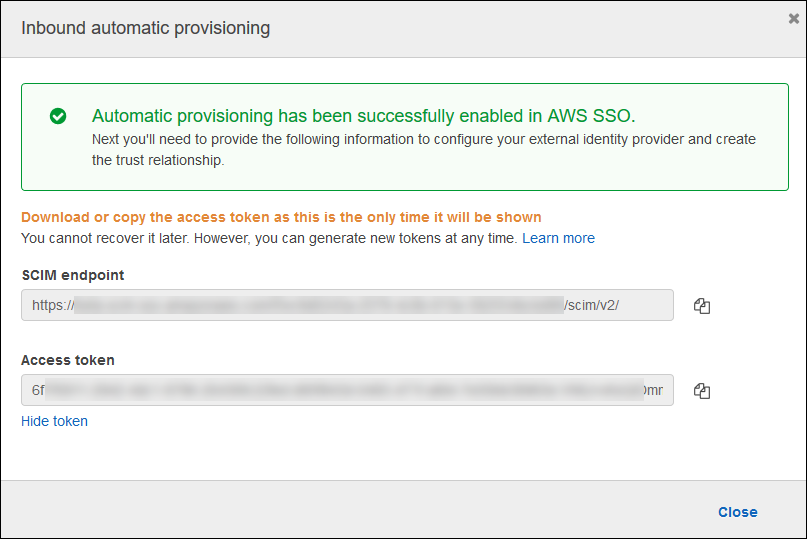Click the SCIM endpoint label

click(72, 275)
